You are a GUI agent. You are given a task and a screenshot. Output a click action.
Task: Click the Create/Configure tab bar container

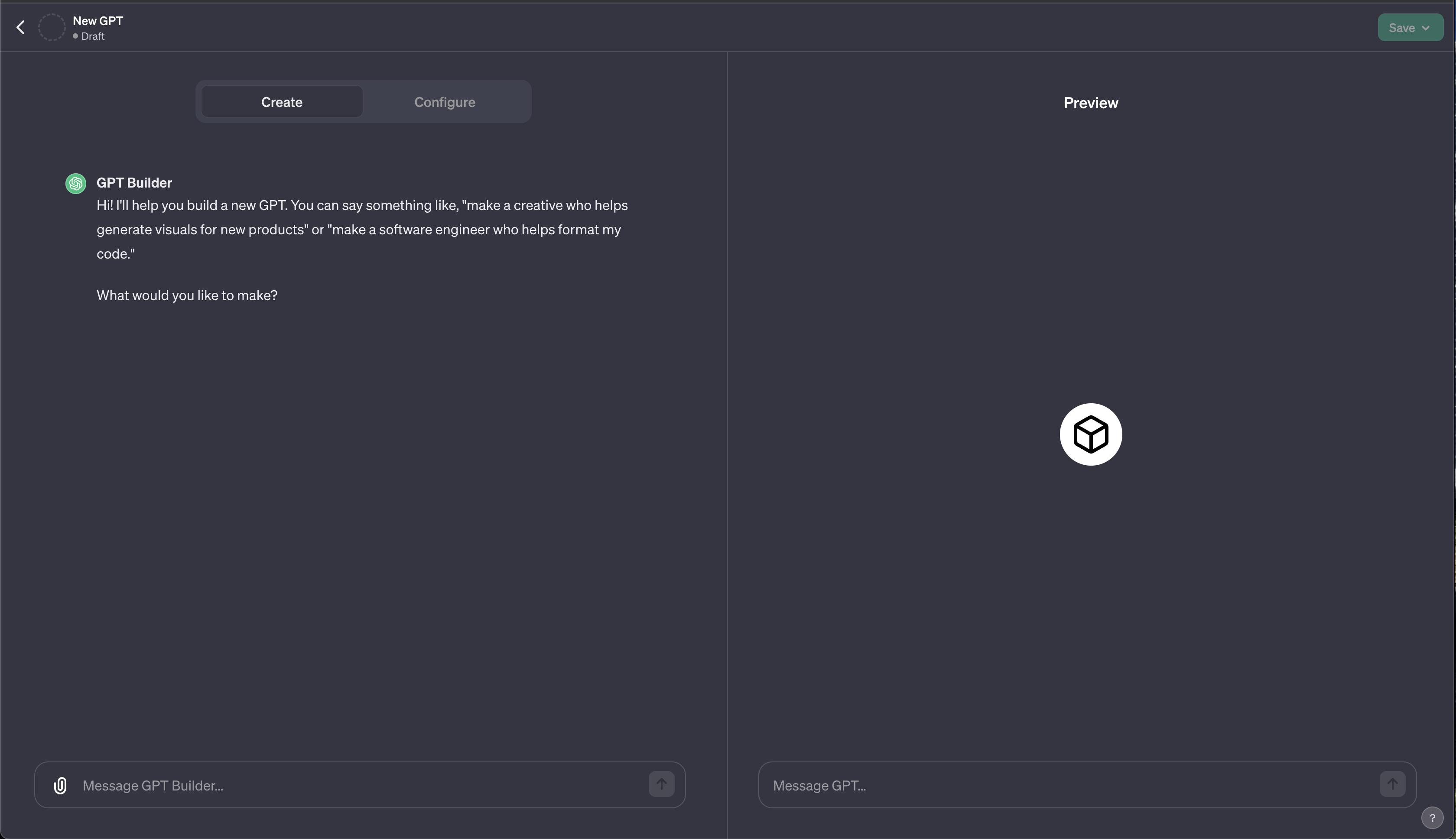[x=363, y=101]
